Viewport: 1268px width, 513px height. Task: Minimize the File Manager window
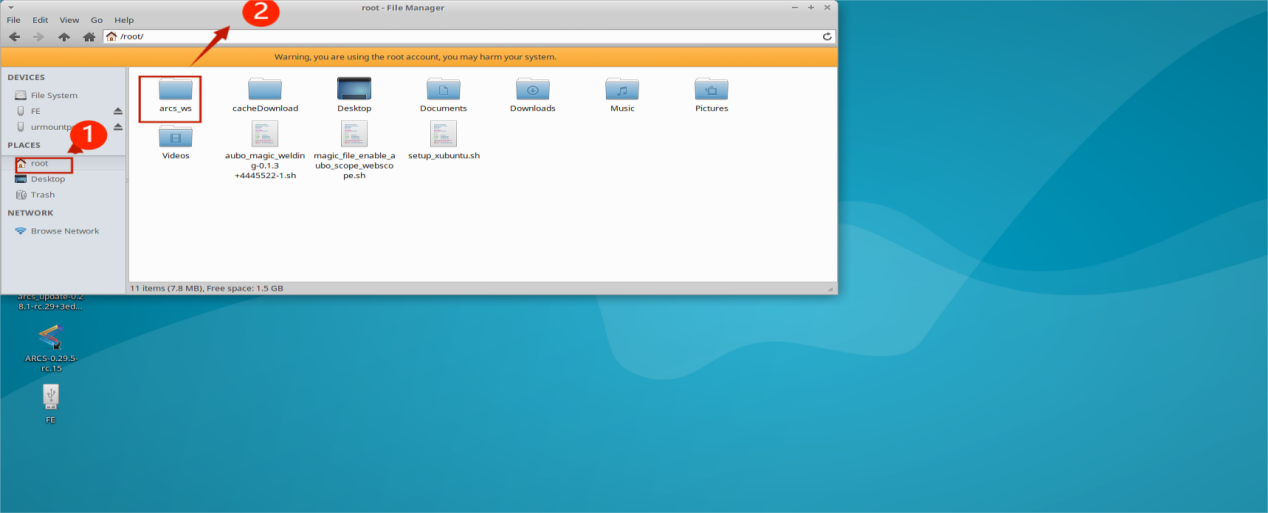pos(795,7)
